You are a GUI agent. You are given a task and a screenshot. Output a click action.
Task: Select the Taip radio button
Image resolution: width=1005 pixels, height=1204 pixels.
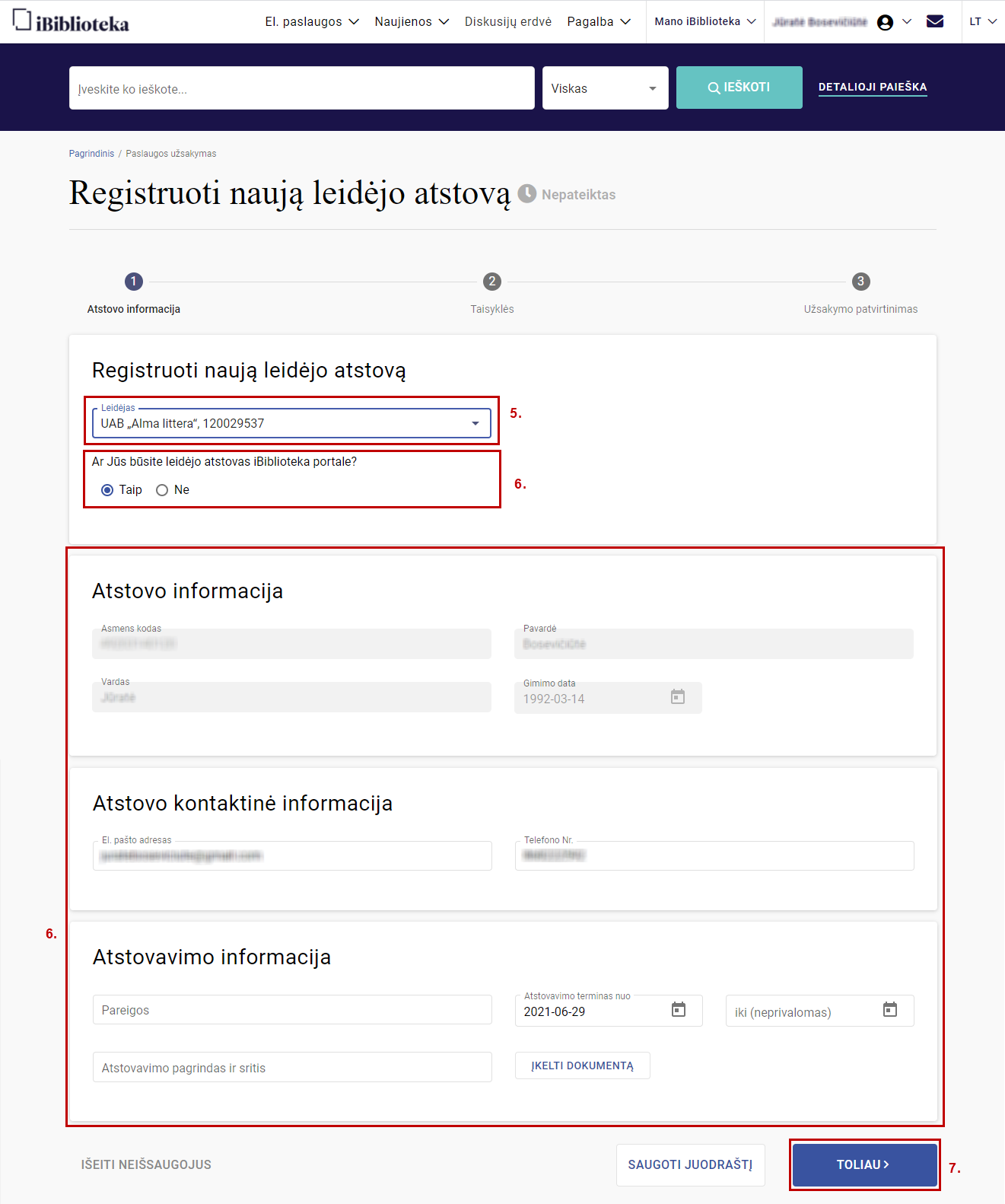coord(107,490)
